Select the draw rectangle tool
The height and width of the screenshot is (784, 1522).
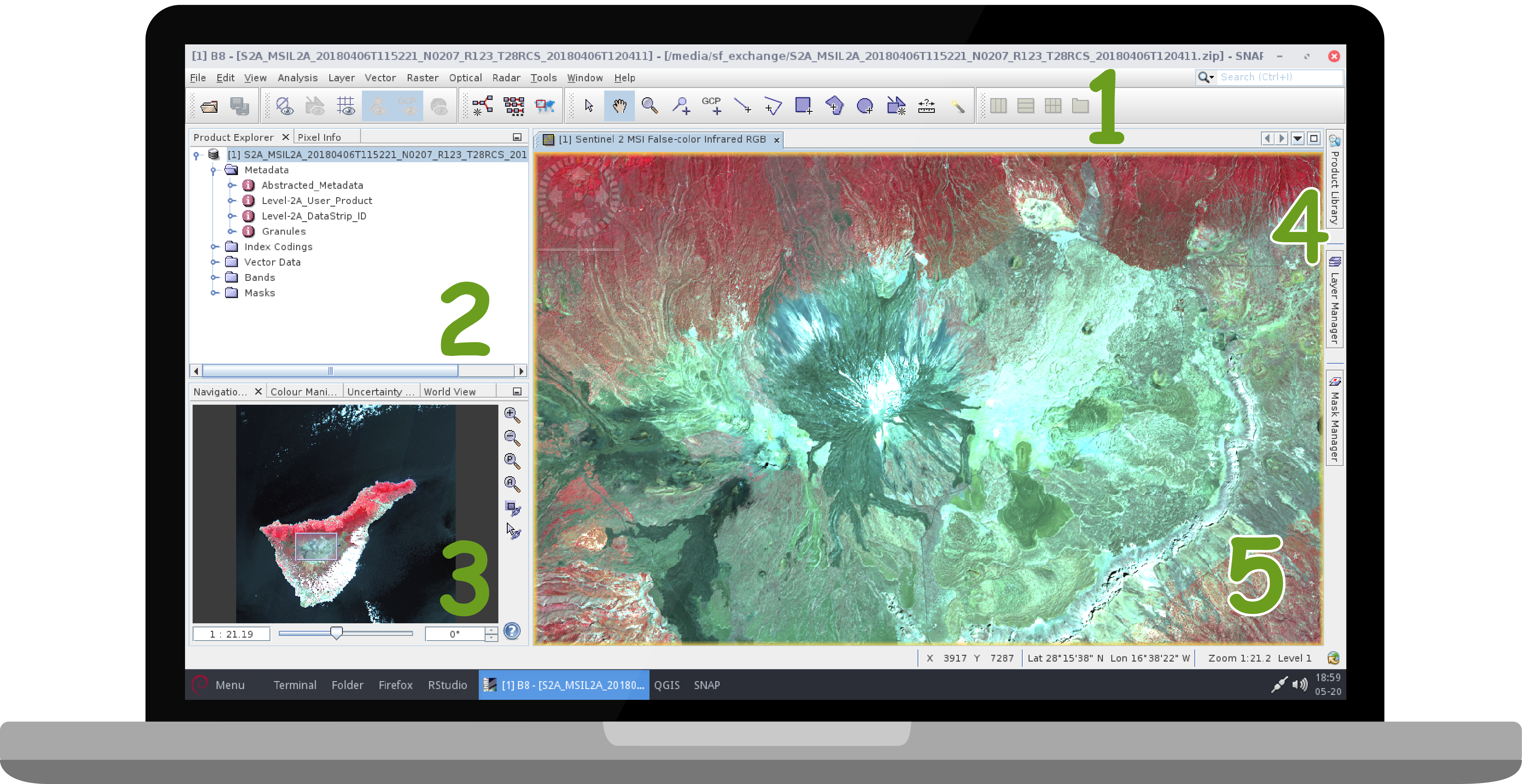803,106
